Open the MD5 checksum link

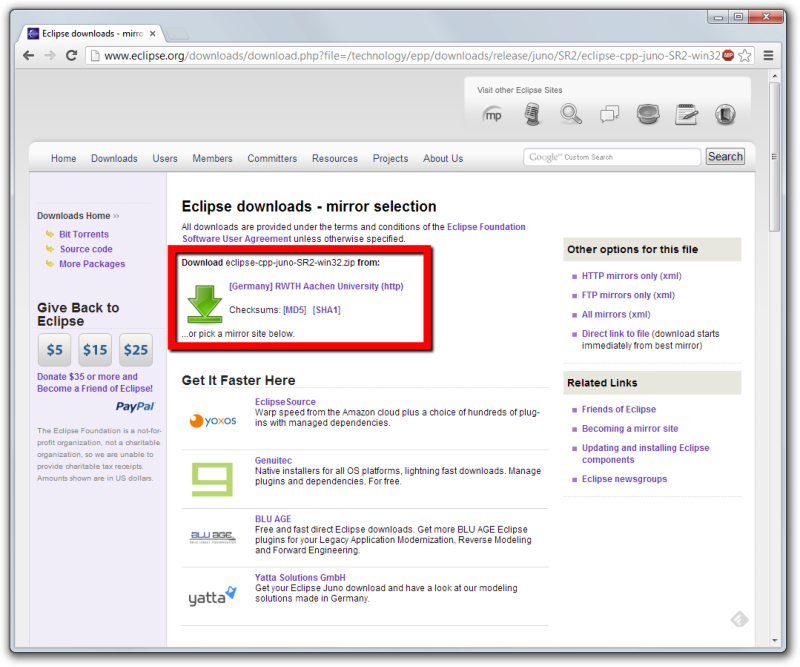pos(295,310)
